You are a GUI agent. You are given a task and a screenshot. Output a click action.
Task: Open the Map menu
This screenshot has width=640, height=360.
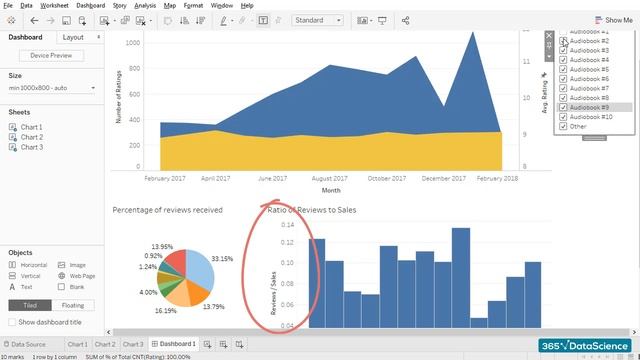click(x=170, y=5)
